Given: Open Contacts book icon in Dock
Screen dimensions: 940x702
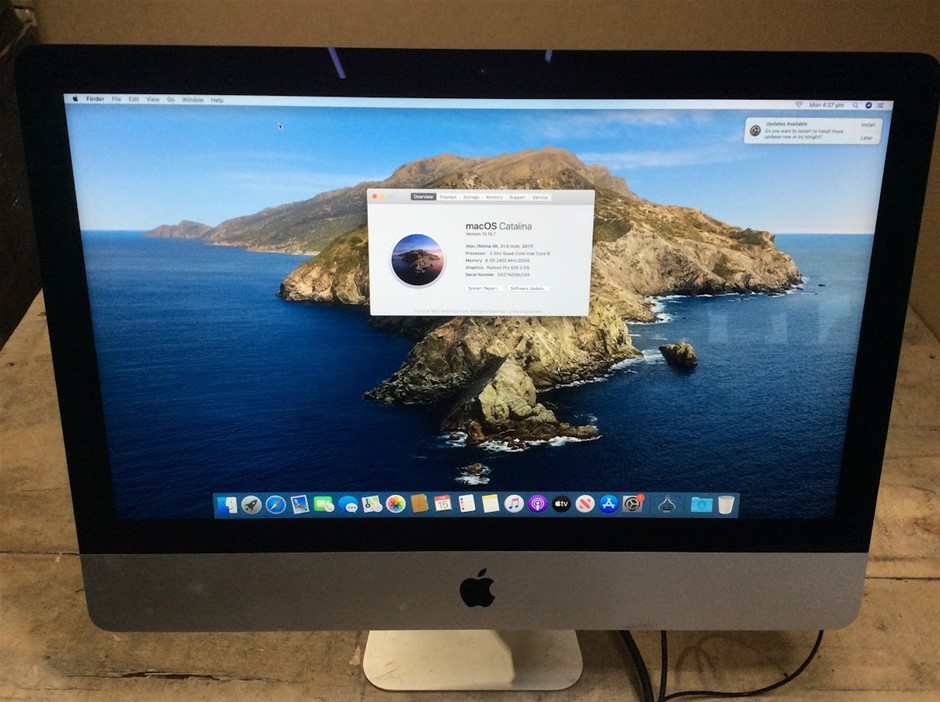Looking at the screenshot, I should click(419, 504).
